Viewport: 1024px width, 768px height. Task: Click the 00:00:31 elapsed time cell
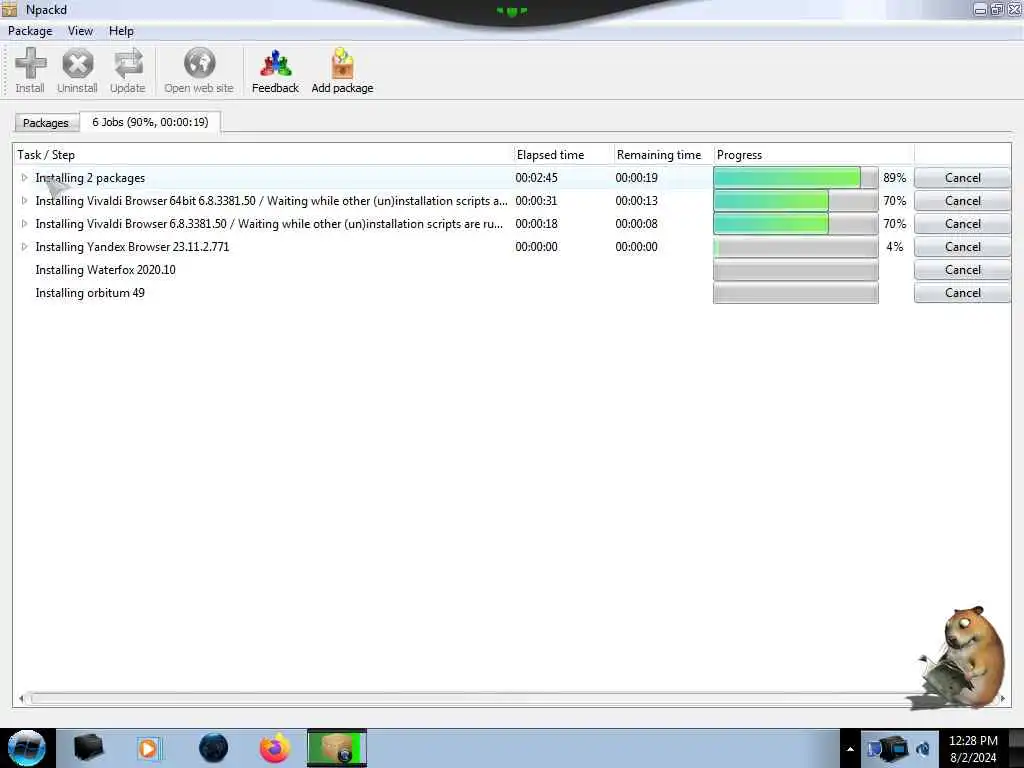(536, 200)
